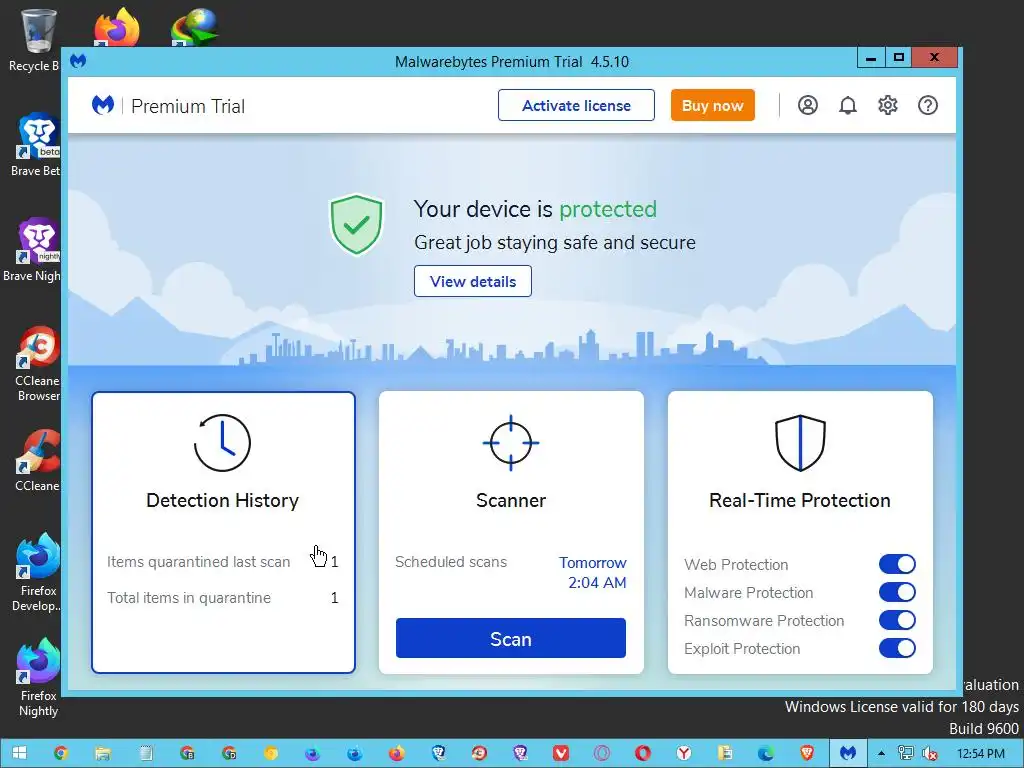Select the Brave Beta desktop shortcut

(x=36, y=145)
